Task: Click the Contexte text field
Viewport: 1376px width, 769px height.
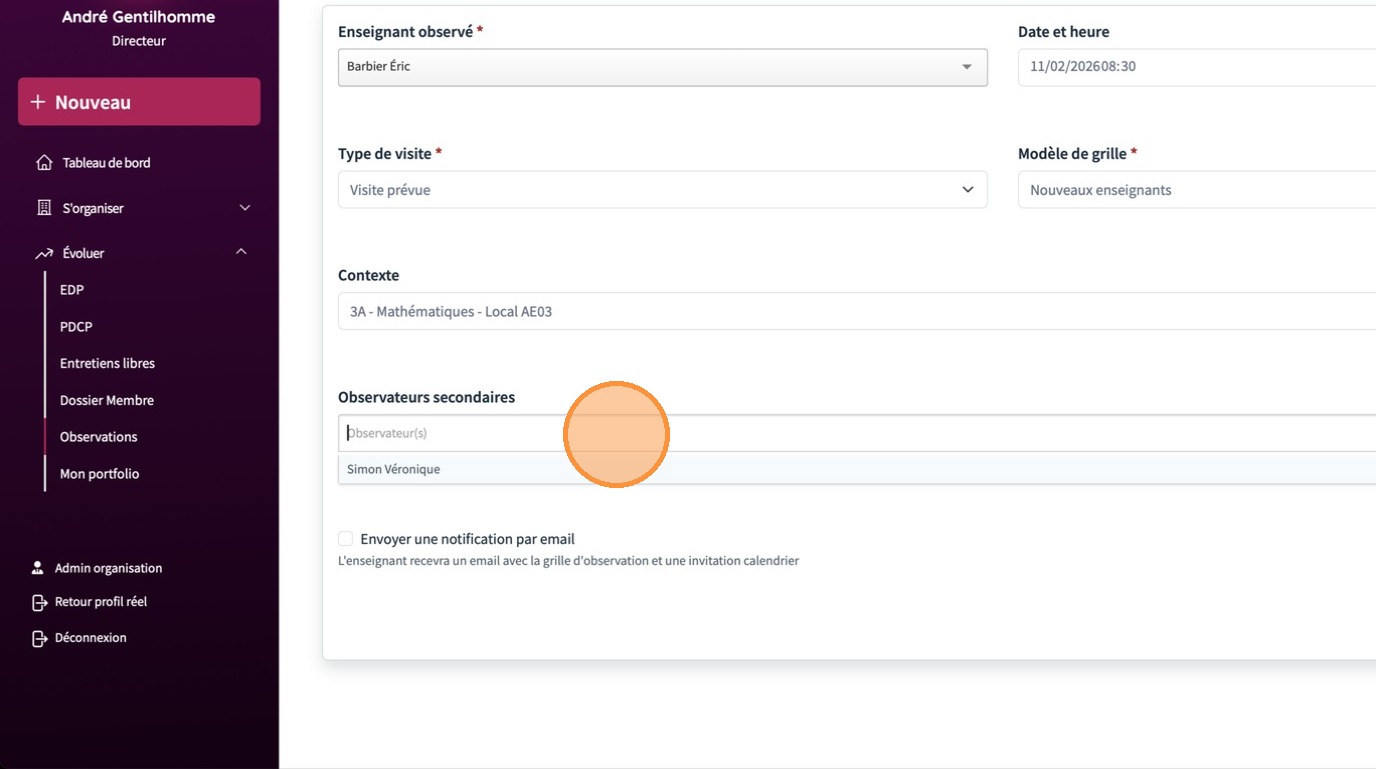Action: pos(856,312)
